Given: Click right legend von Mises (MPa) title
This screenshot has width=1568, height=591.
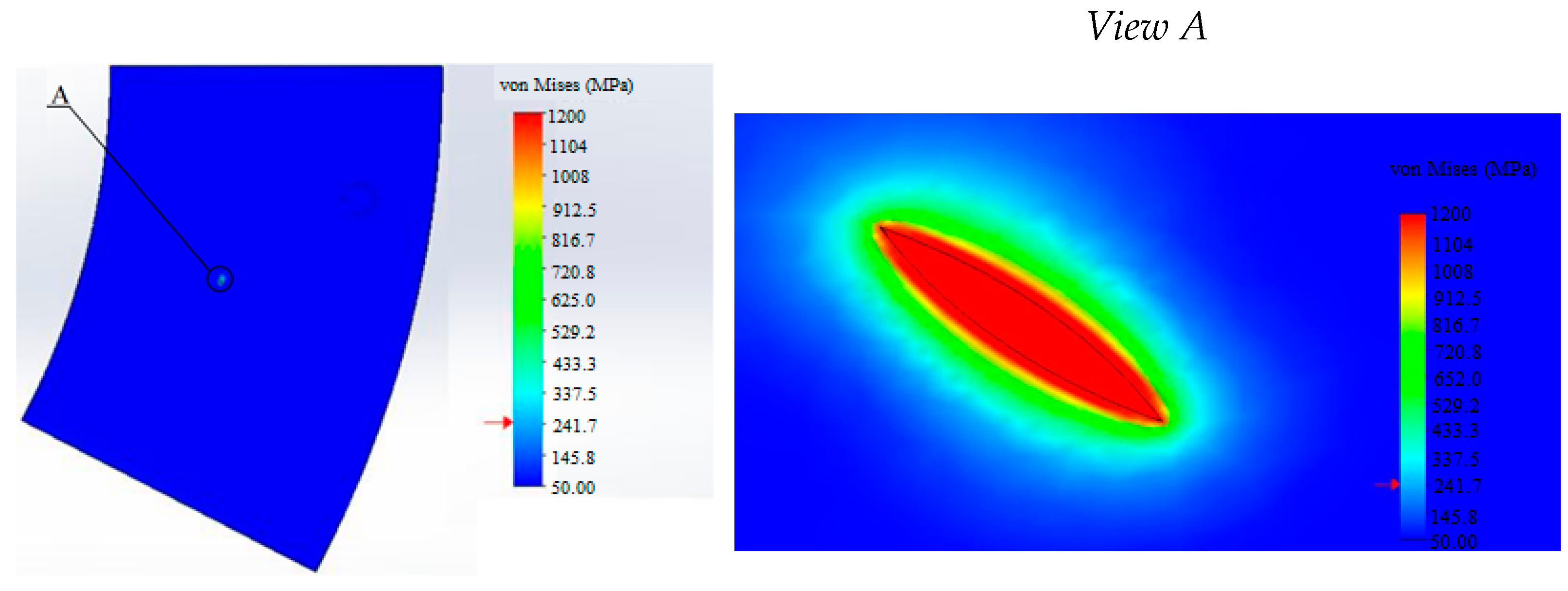Looking at the screenshot, I should [1463, 169].
